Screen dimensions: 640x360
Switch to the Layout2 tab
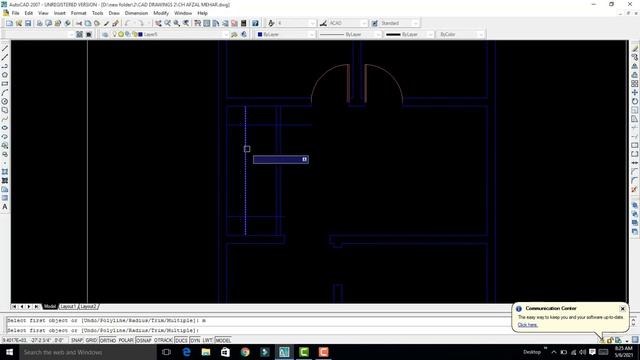click(88, 307)
